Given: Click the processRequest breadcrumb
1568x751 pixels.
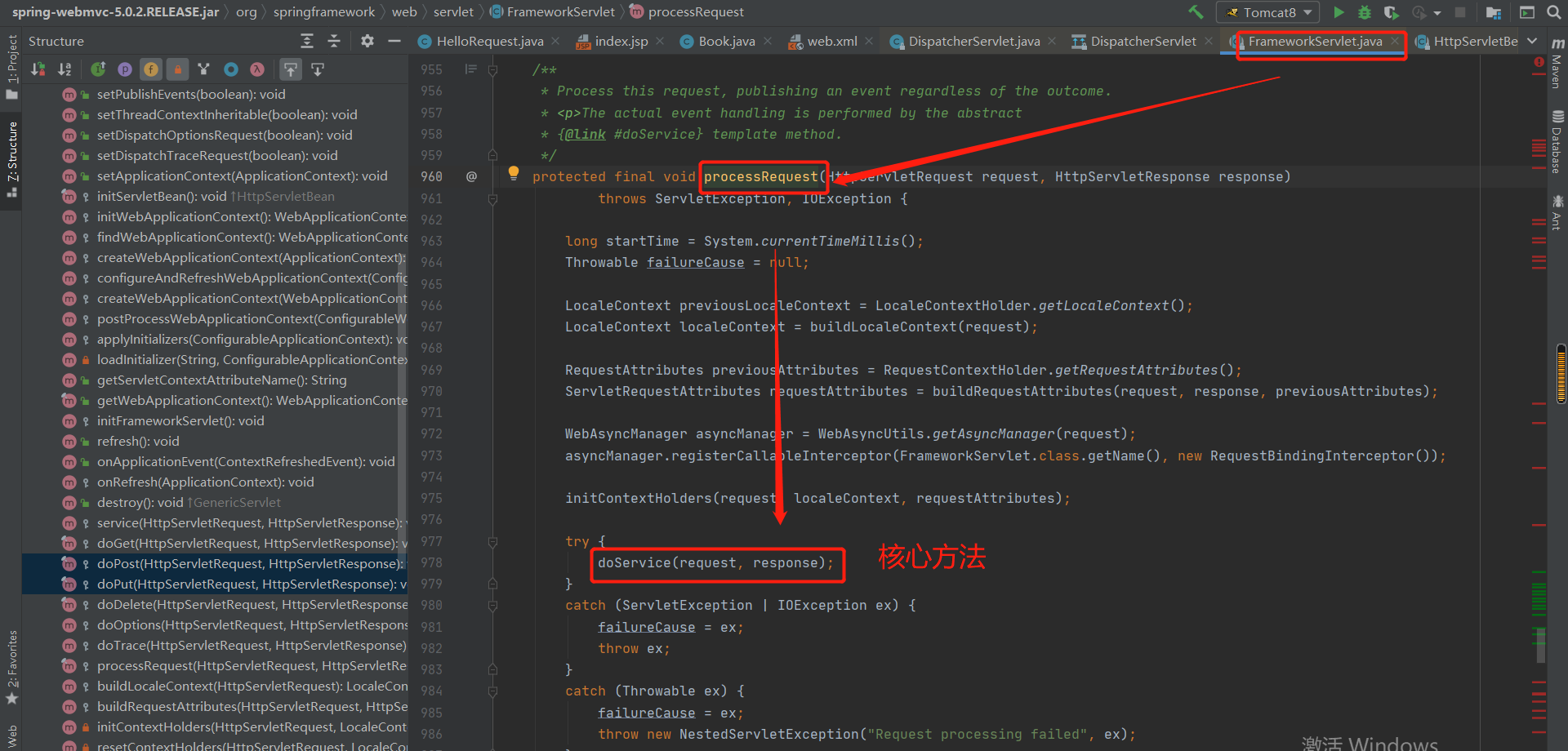Looking at the screenshot, I should pos(687,12).
